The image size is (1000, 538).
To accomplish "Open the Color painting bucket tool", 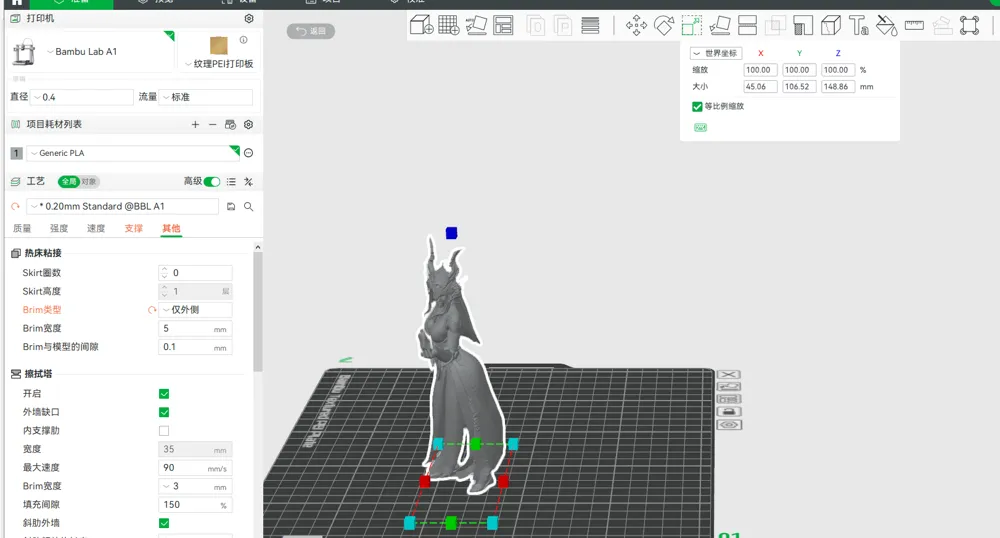I will (x=886, y=25).
